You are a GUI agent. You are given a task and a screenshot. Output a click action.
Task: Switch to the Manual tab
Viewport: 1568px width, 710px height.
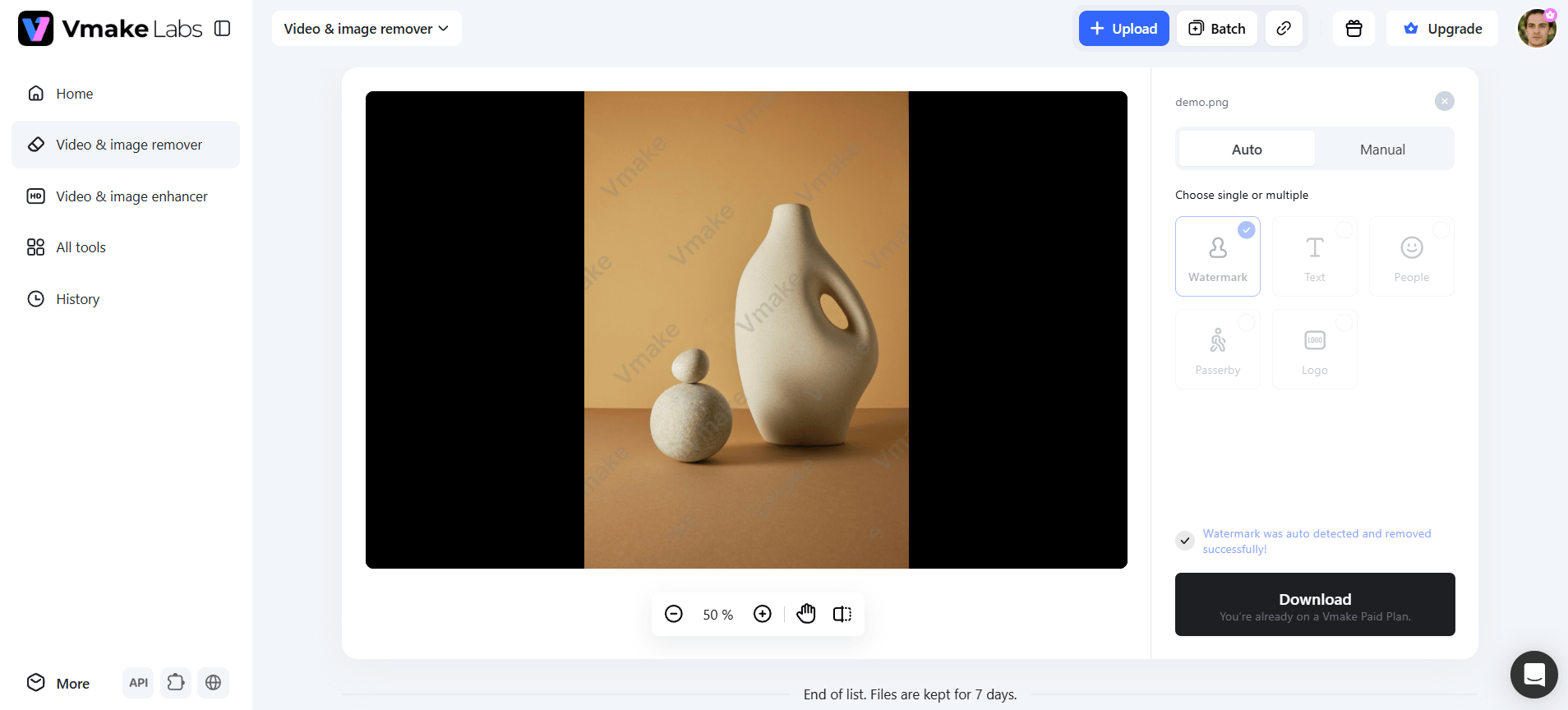tap(1382, 150)
